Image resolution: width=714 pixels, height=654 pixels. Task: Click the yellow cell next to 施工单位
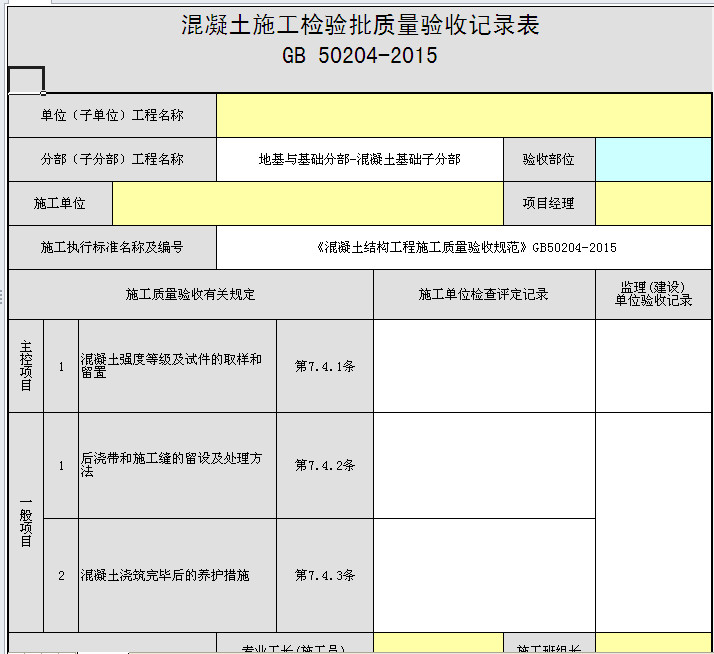307,203
